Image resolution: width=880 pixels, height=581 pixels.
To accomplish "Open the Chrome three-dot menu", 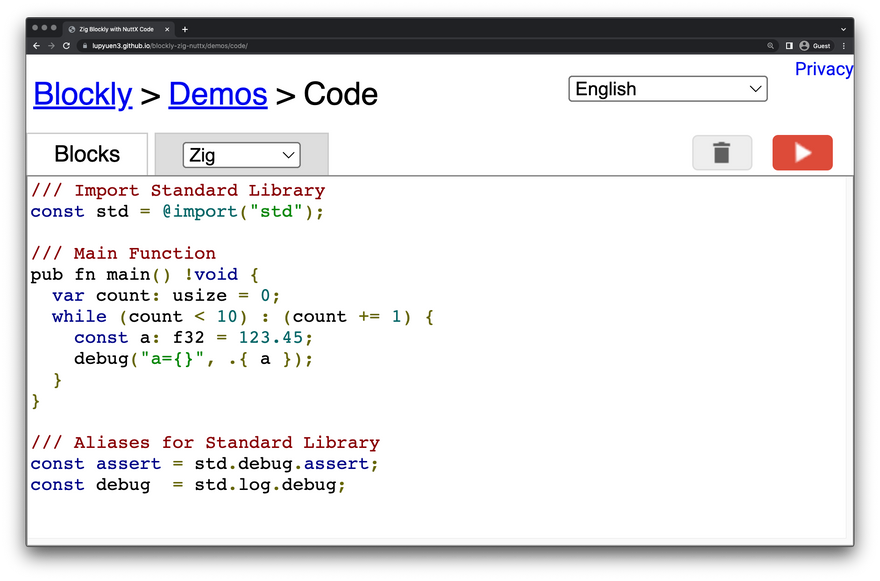I will tap(844, 46).
